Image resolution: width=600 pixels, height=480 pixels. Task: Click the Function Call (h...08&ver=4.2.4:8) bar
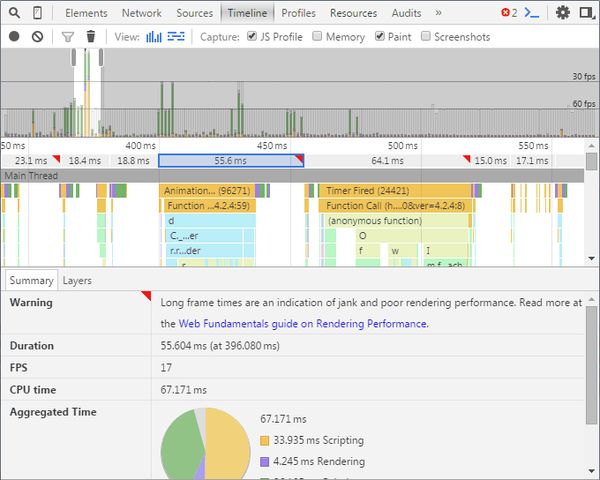[396, 206]
